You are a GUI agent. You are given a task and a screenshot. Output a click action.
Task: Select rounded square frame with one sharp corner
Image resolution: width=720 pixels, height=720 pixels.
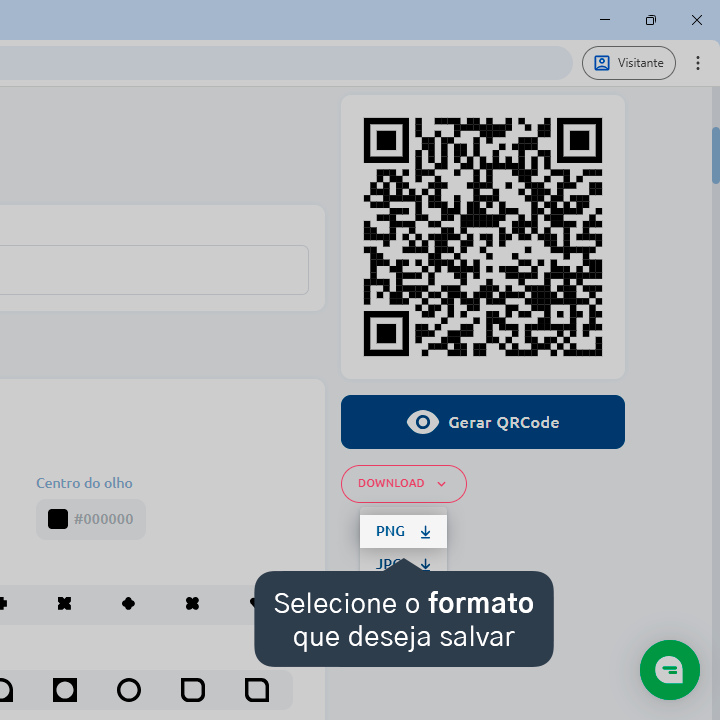pyautogui.click(x=192, y=690)
